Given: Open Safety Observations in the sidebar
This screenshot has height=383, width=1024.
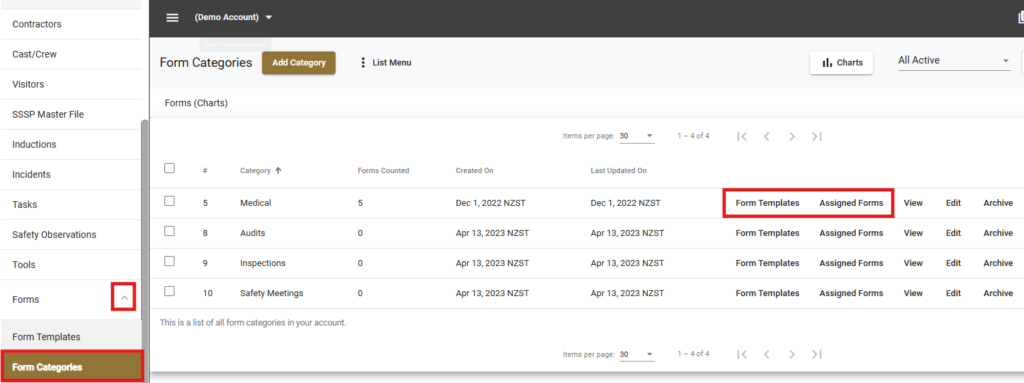Looking at the screenshot, I should (71, 235).
